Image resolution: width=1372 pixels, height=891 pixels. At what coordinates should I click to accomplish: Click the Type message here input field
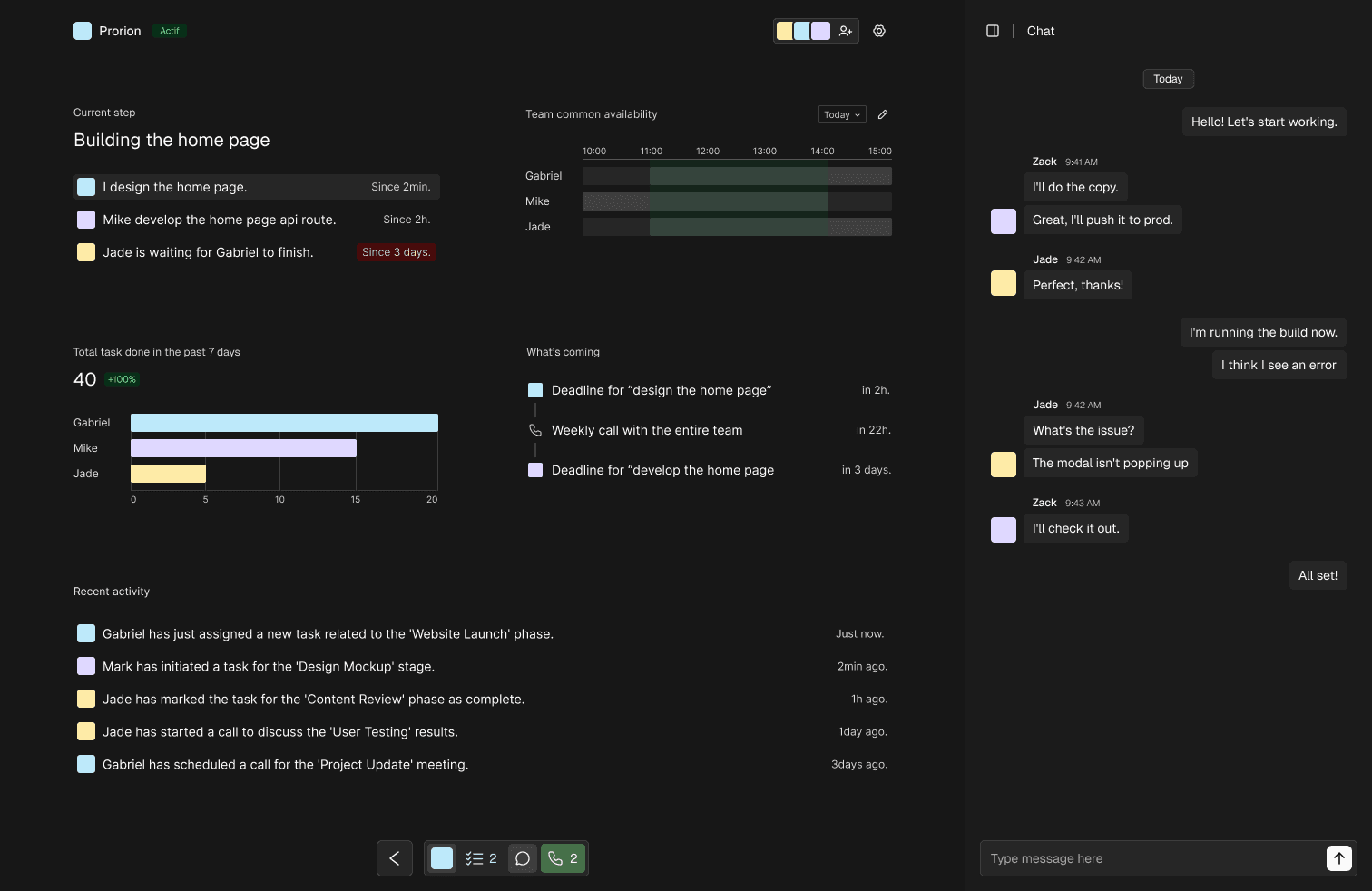point(1151,858)
